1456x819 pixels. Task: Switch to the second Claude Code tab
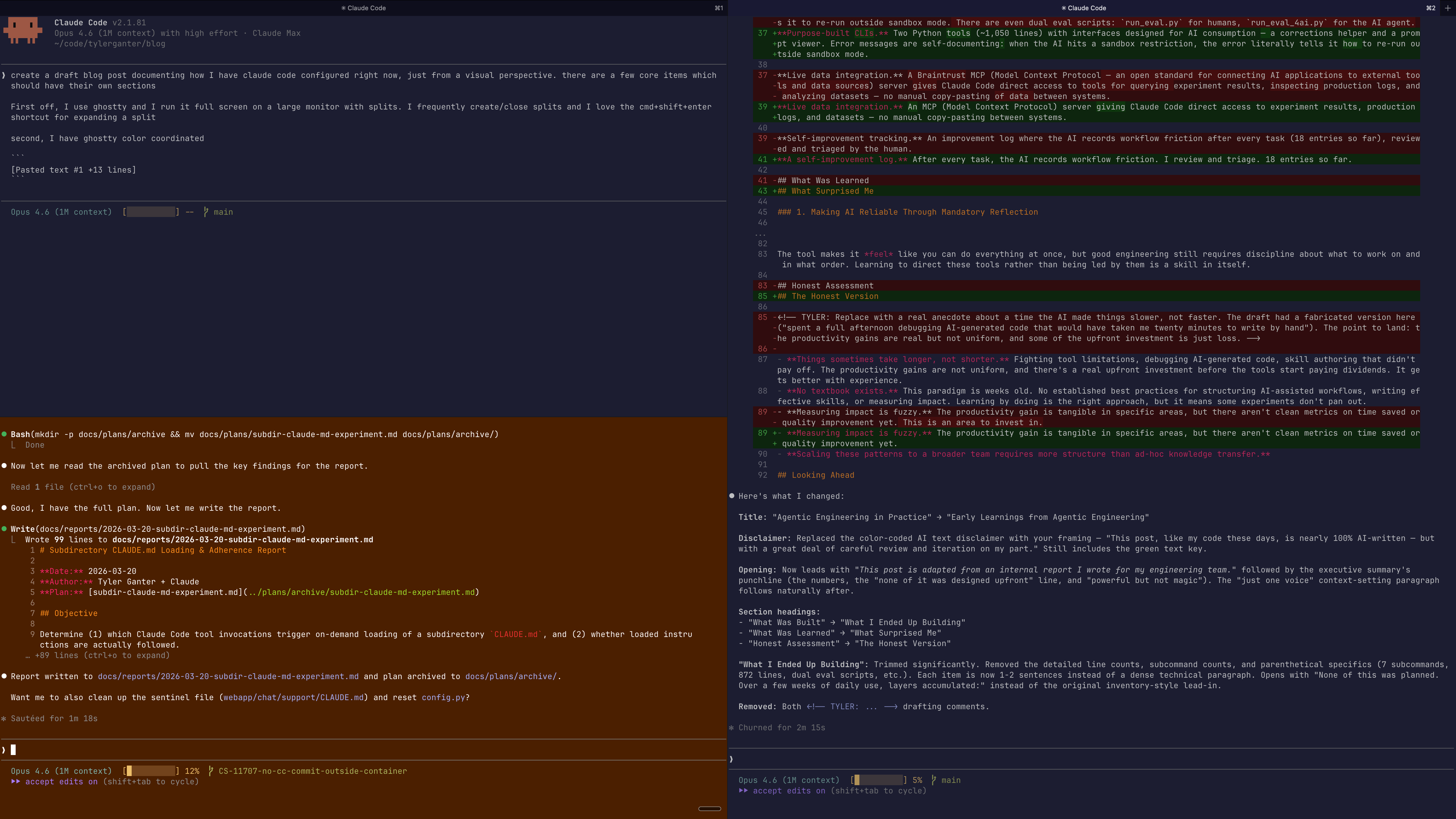click(x=1083, y=8)
